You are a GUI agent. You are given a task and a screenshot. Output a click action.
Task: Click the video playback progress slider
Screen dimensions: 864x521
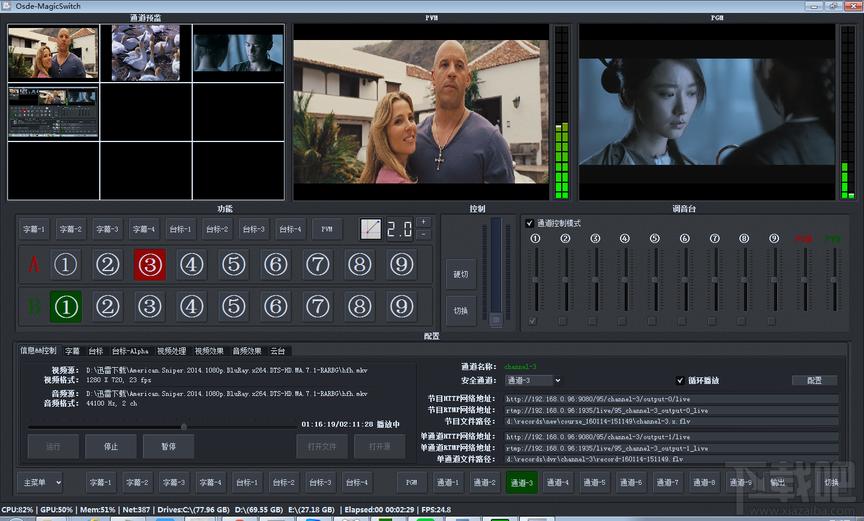tap(162, 427)
